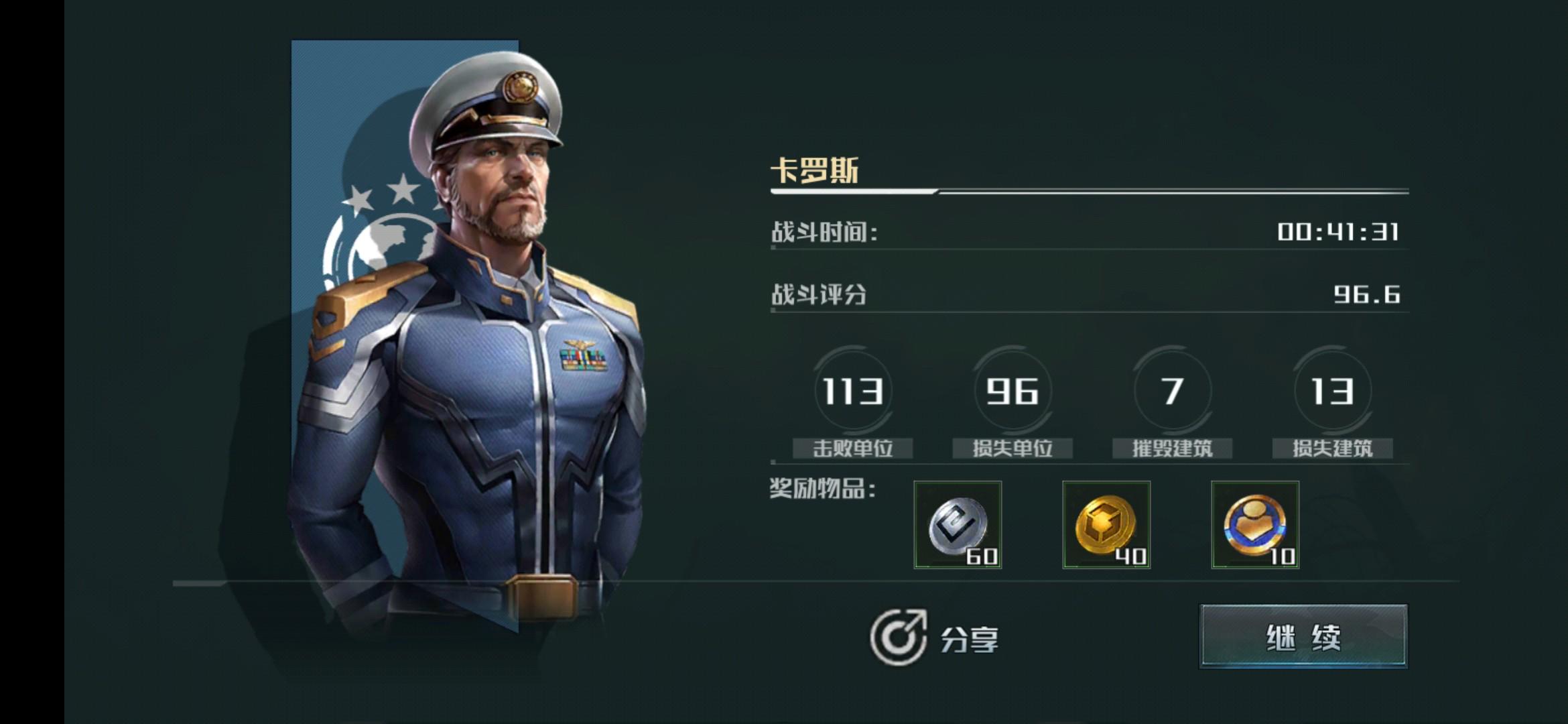This screenshot has height=724, width=1568.
Task: Click the 摧毁建筑 label
Action: click(x=1172, y=448)
